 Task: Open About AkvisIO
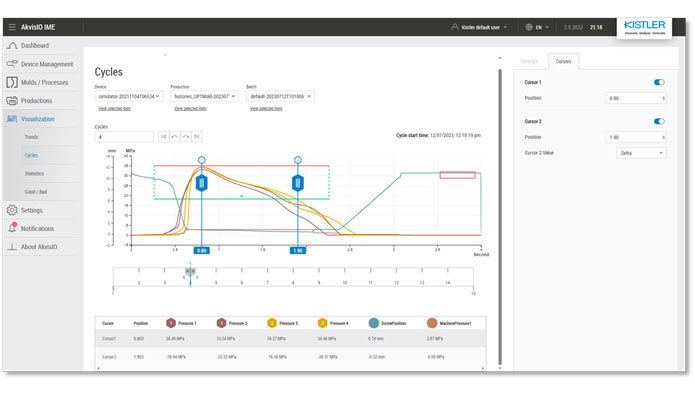(x=39, y=247)
